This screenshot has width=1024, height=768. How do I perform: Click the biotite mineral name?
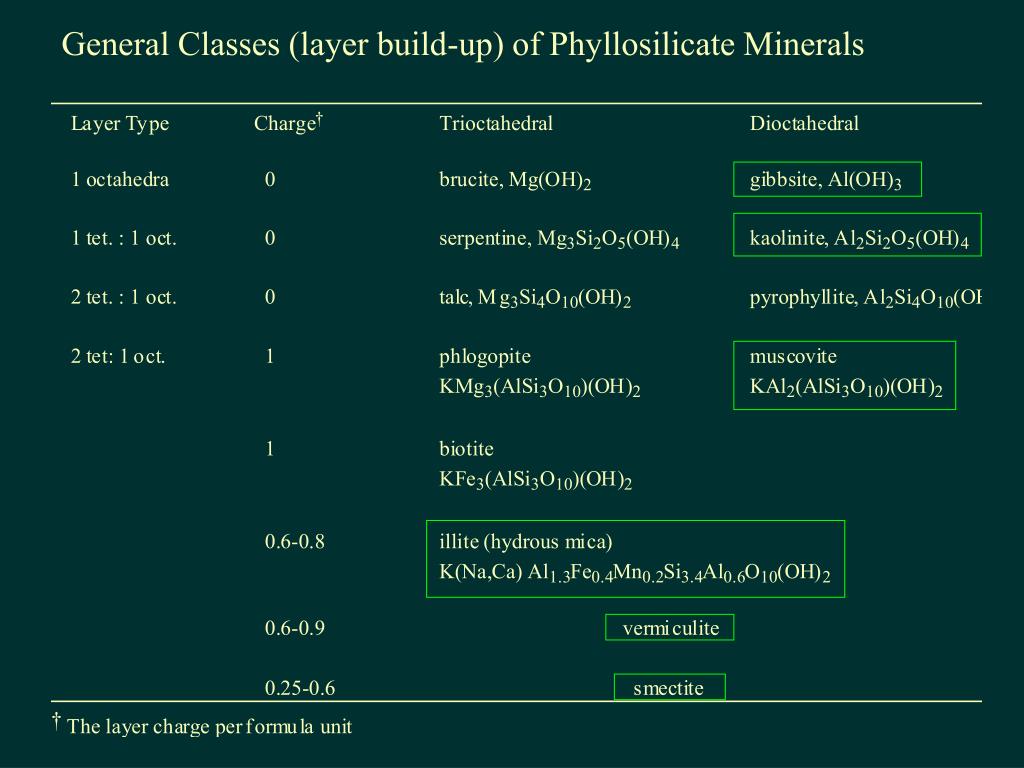pyautogui.click(x=466, y=449)
